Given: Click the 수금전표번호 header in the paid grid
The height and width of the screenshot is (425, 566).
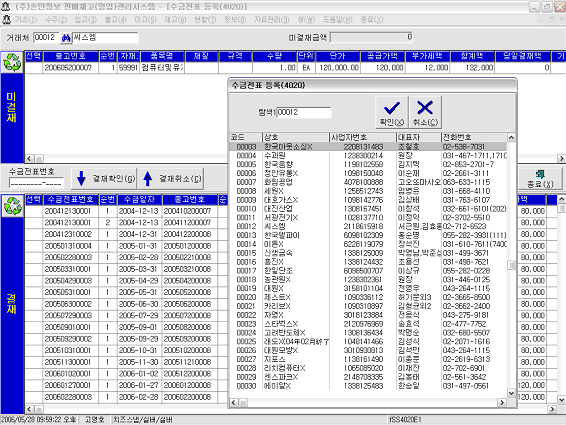Looking at the screenshot, I should click(x=71, y=199).
